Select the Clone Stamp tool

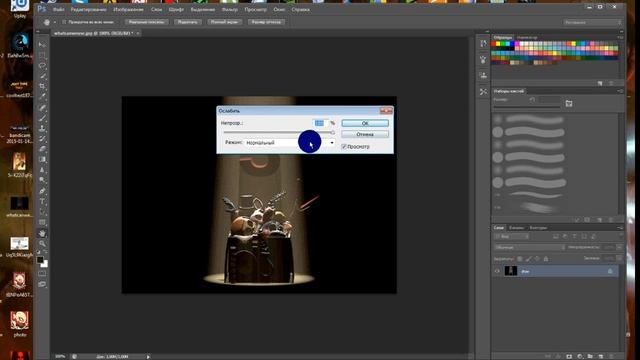pos(42,129)
